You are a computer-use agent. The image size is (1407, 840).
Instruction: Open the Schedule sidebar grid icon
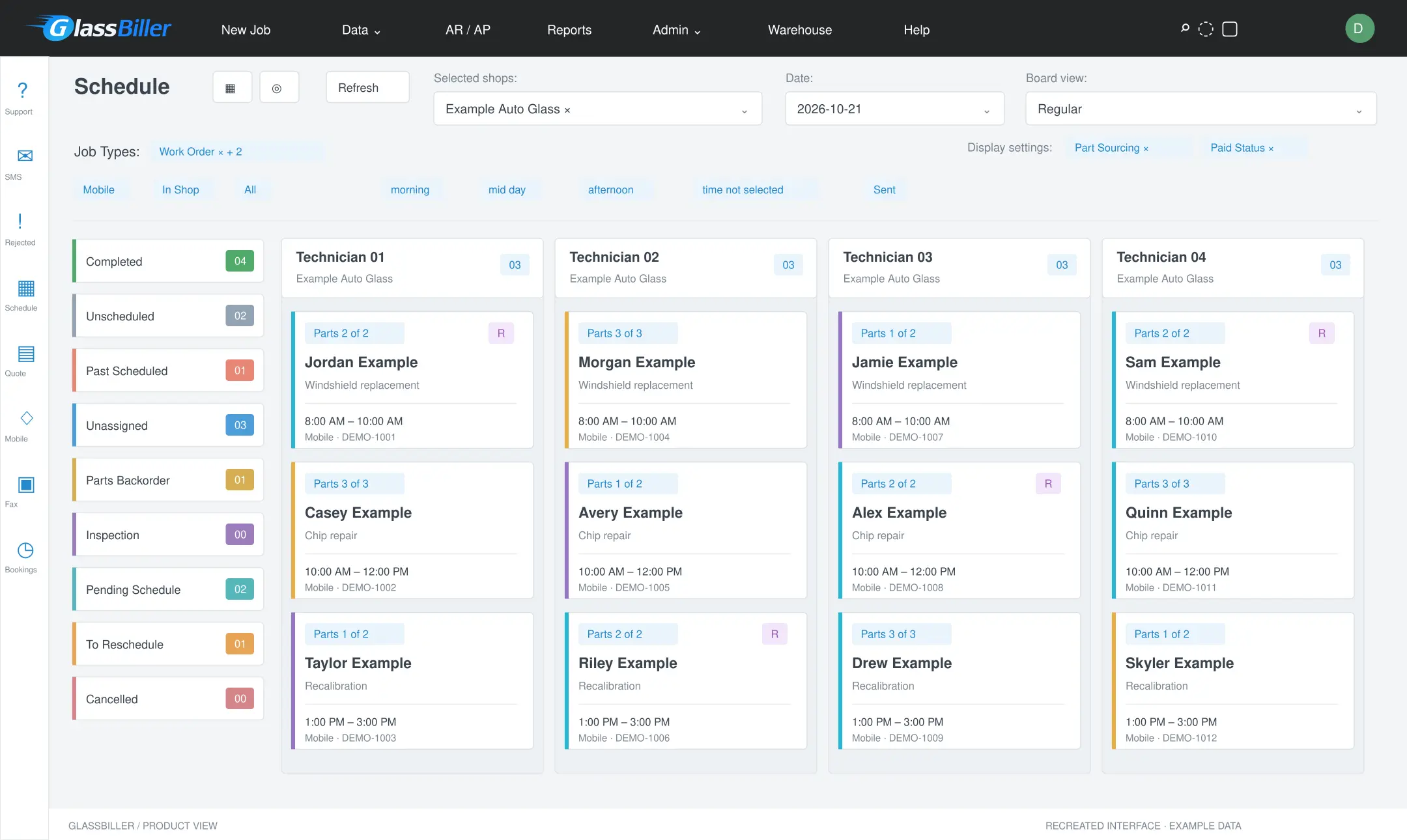tap(26, 288)
